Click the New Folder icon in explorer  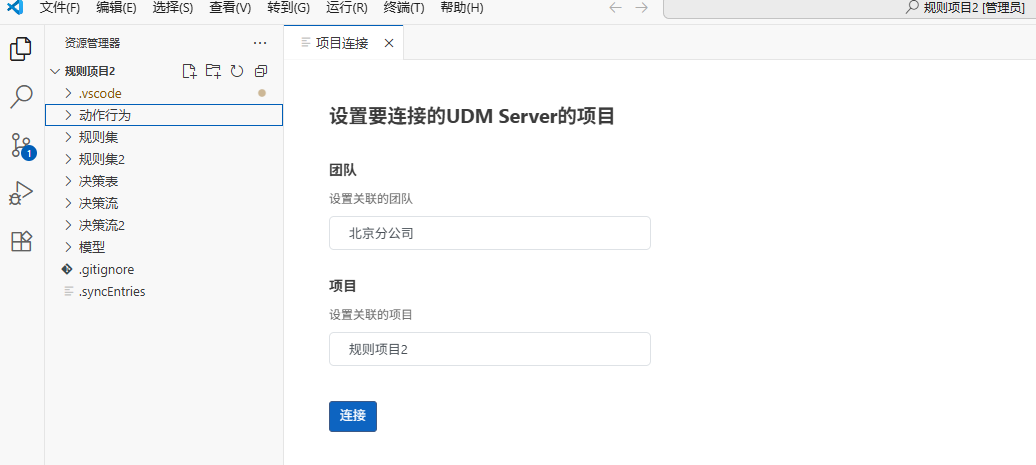(x=213, y=71)
